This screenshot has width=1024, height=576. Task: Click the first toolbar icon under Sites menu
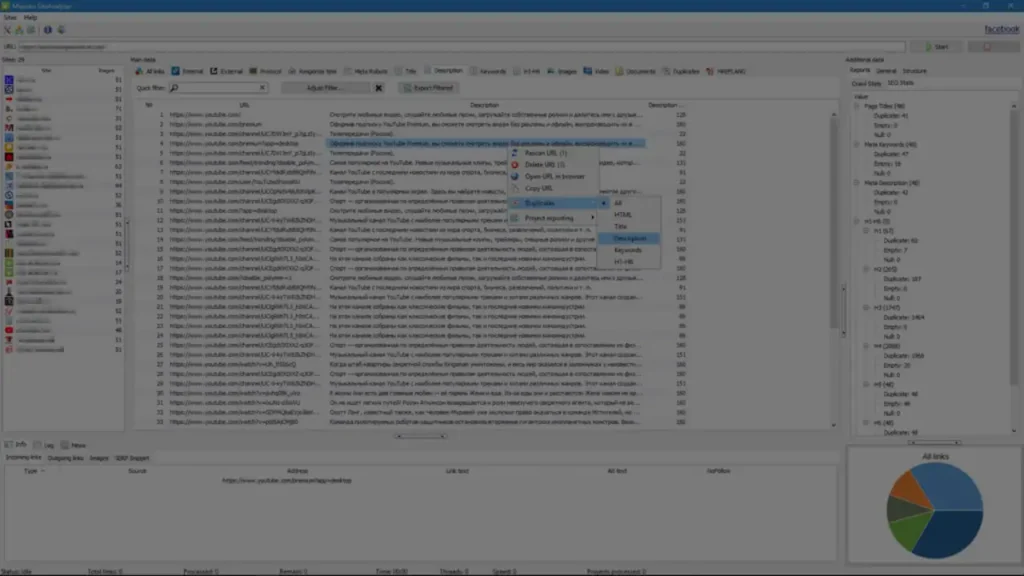7,30
